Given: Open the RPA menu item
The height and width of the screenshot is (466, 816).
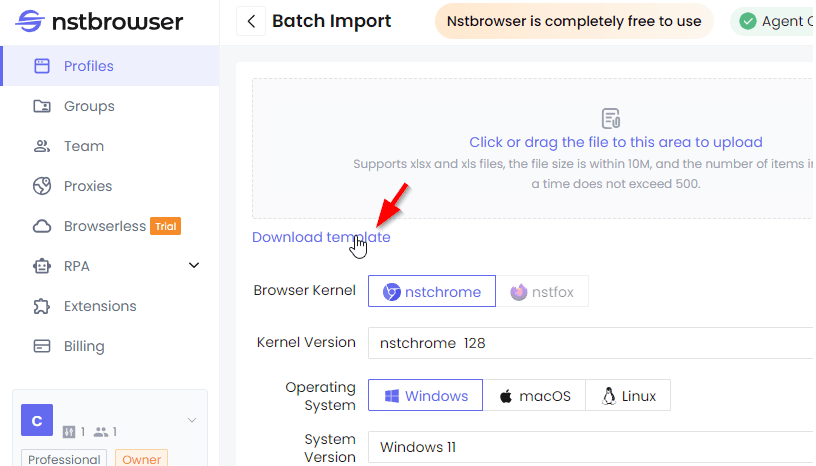Looking at the screenshot, I should click(110, 266).
